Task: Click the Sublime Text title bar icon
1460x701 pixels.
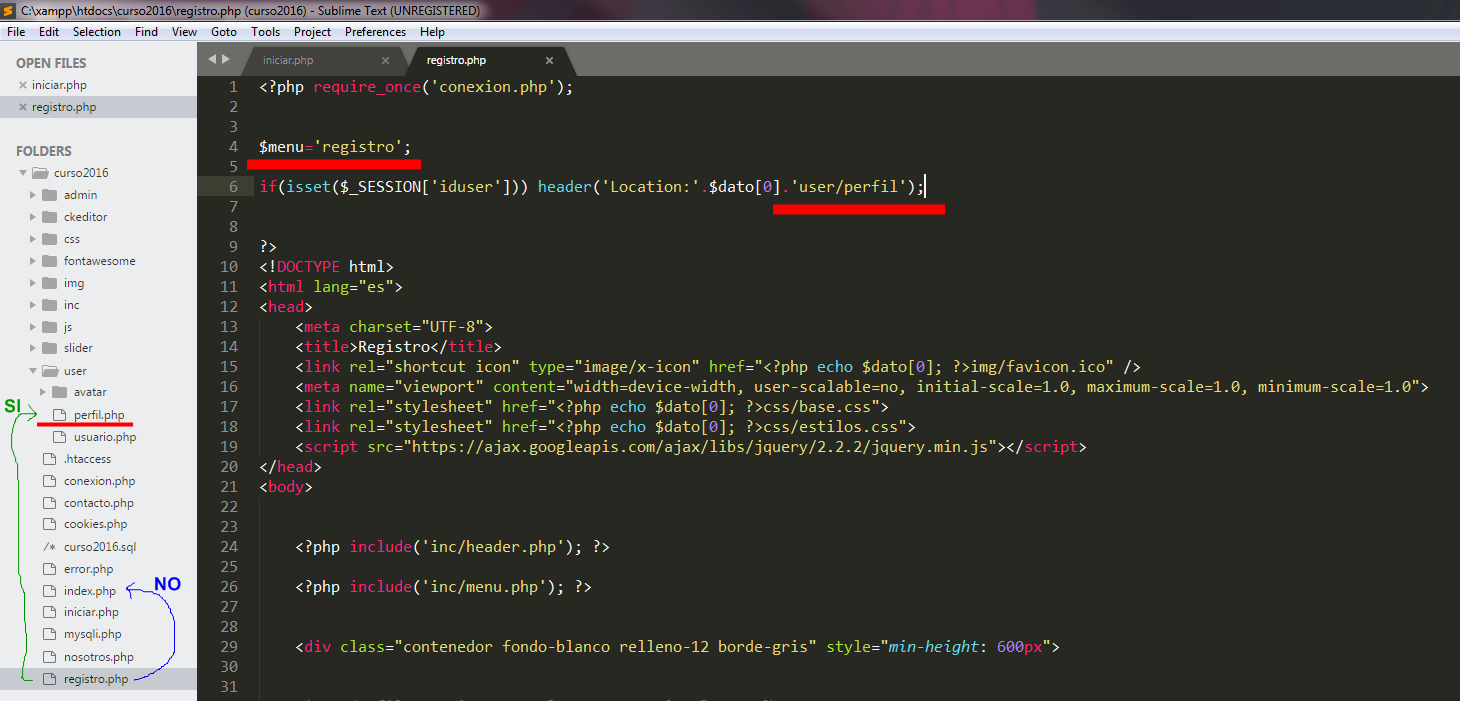Action: point(10,10)
